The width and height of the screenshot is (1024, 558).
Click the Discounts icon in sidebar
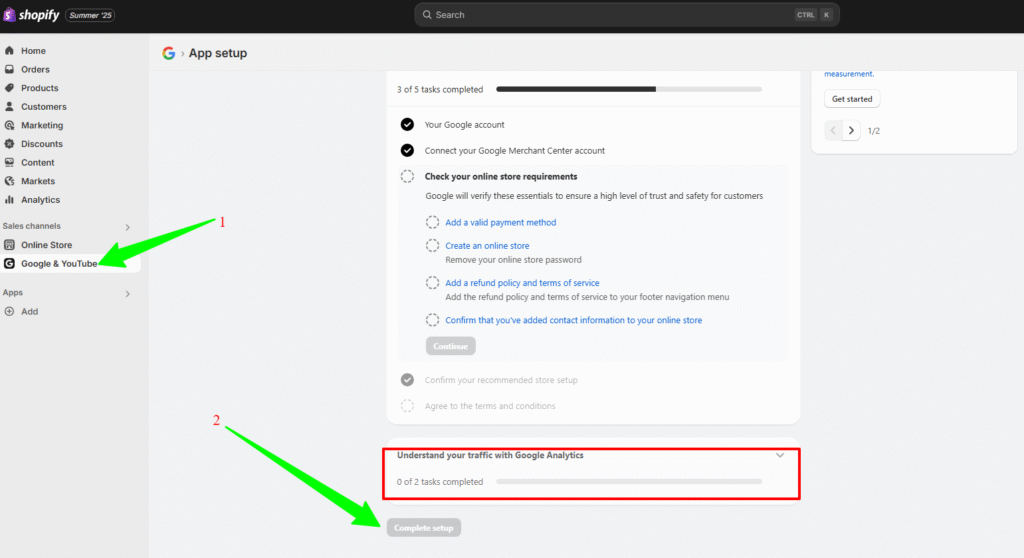click(9, 144)
